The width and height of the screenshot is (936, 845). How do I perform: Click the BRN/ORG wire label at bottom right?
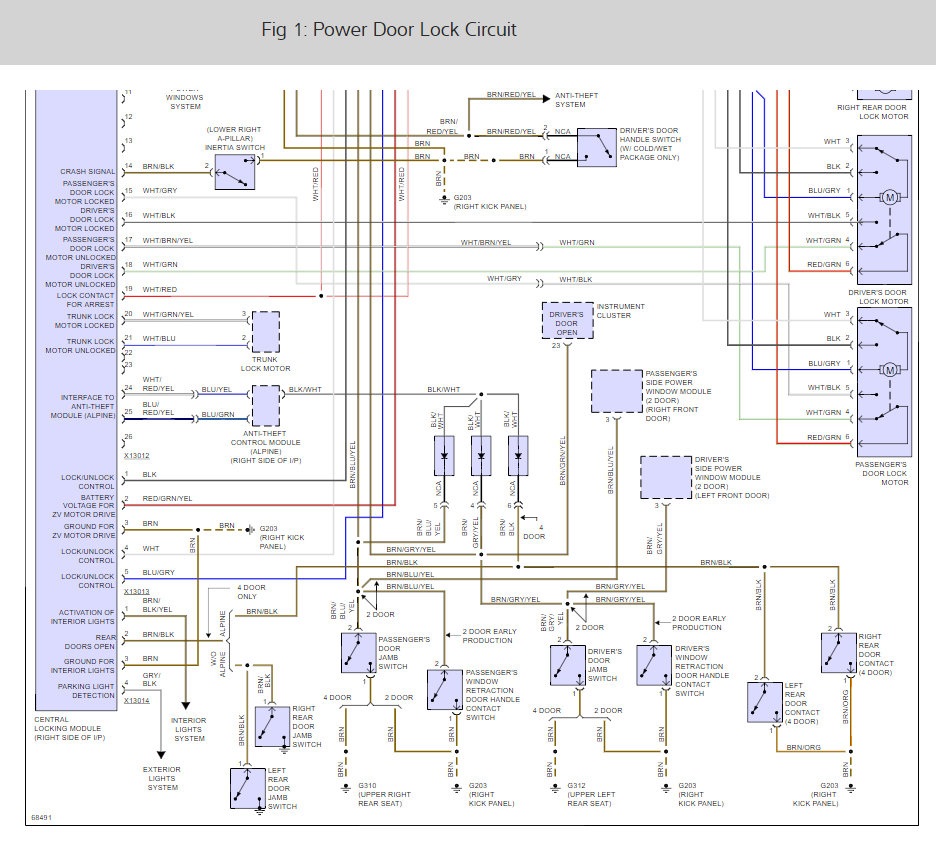(803, 747)
